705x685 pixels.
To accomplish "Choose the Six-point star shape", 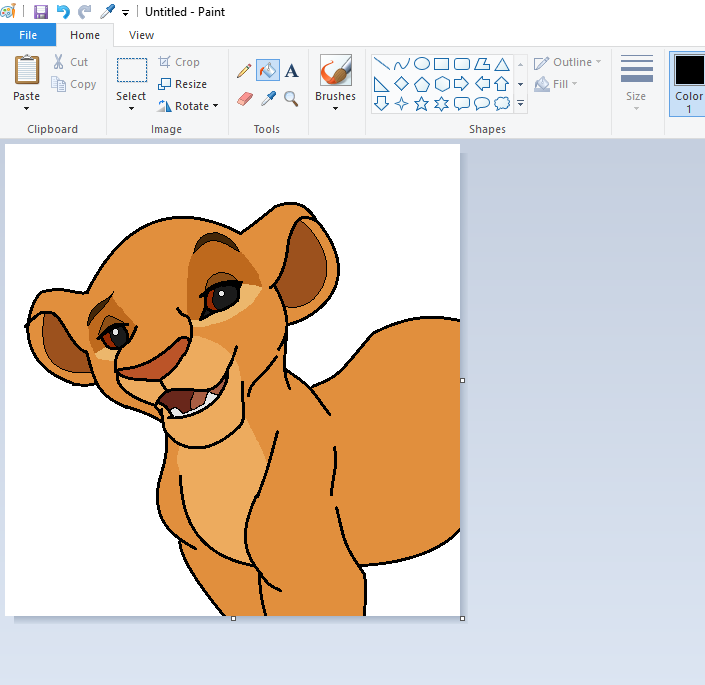I will (x=442, y=104).
